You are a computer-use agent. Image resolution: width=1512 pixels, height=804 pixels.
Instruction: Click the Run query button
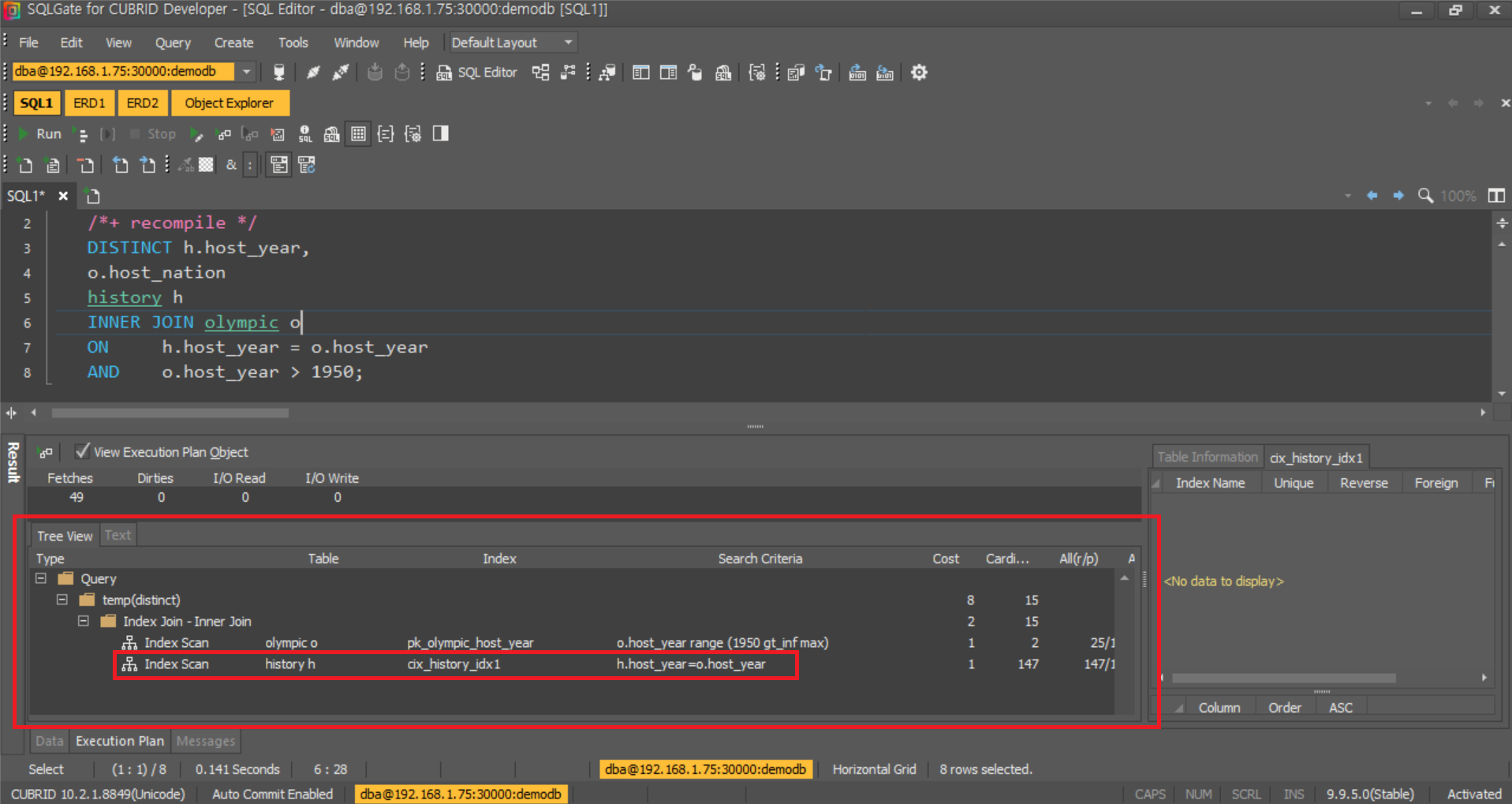pos(39,134)
